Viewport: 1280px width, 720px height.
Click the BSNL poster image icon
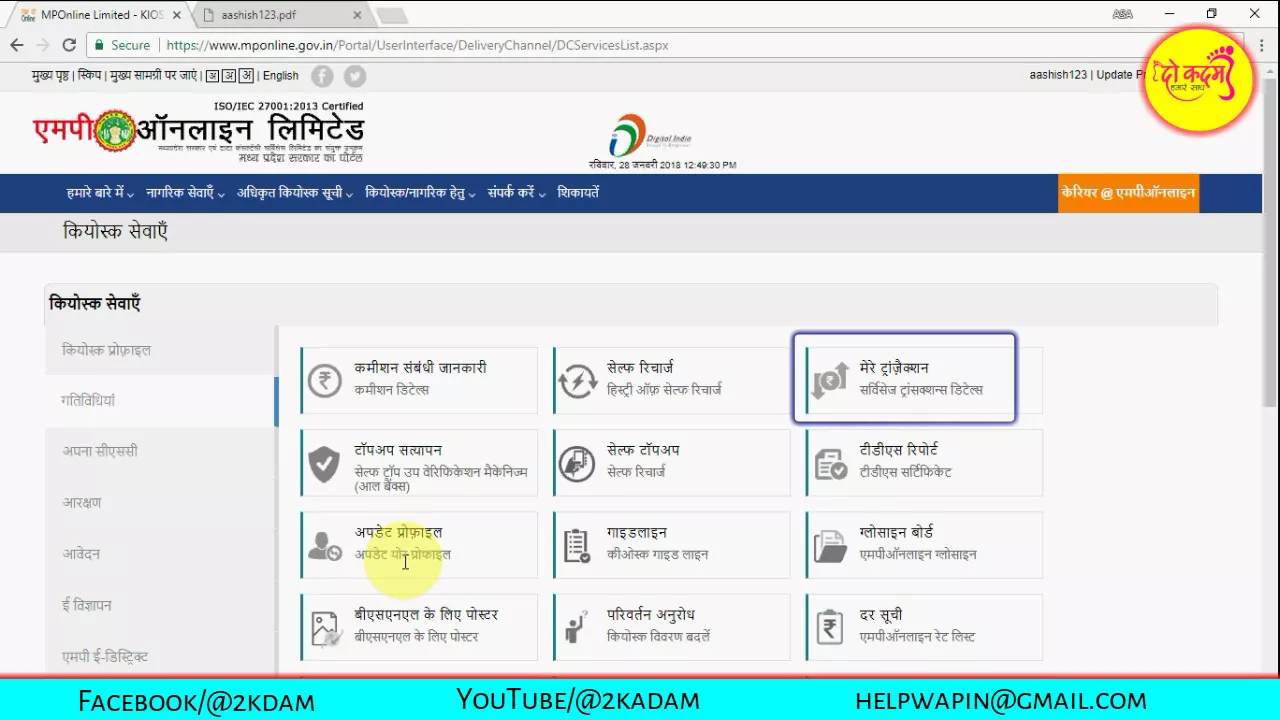pyautogui.click(x=324, y=627)
